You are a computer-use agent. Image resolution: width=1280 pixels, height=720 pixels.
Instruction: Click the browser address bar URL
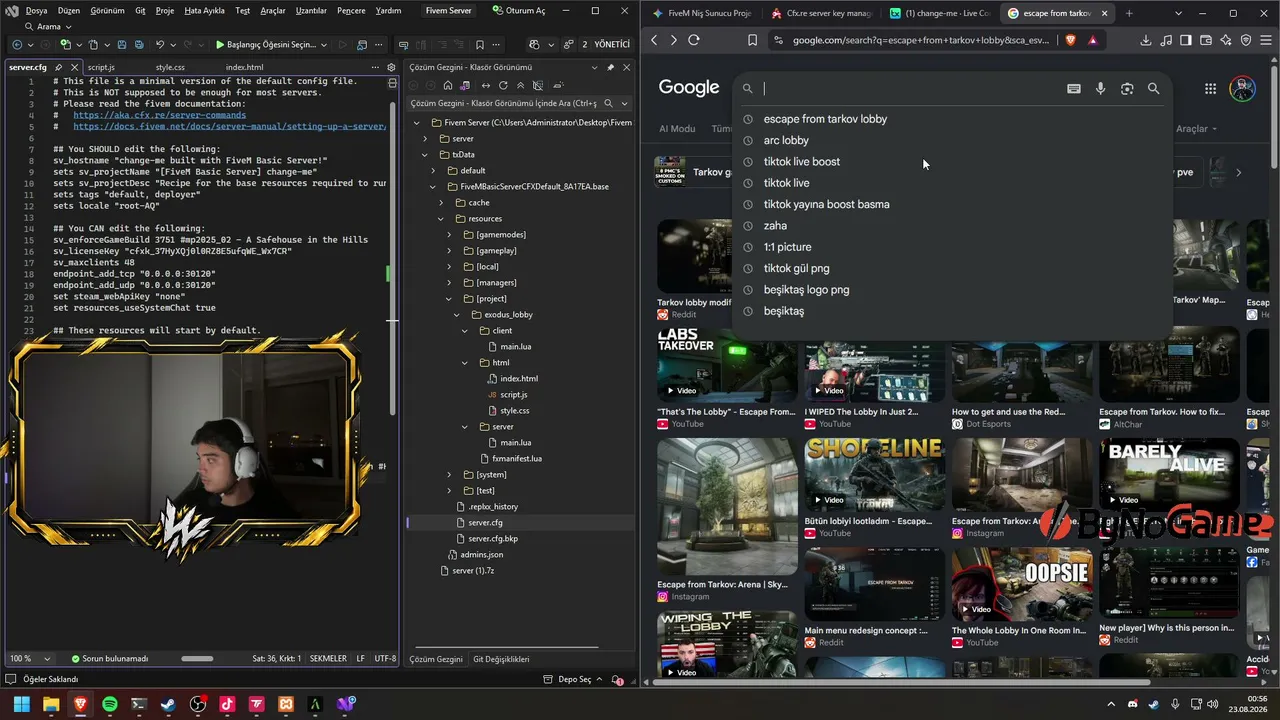921,40
